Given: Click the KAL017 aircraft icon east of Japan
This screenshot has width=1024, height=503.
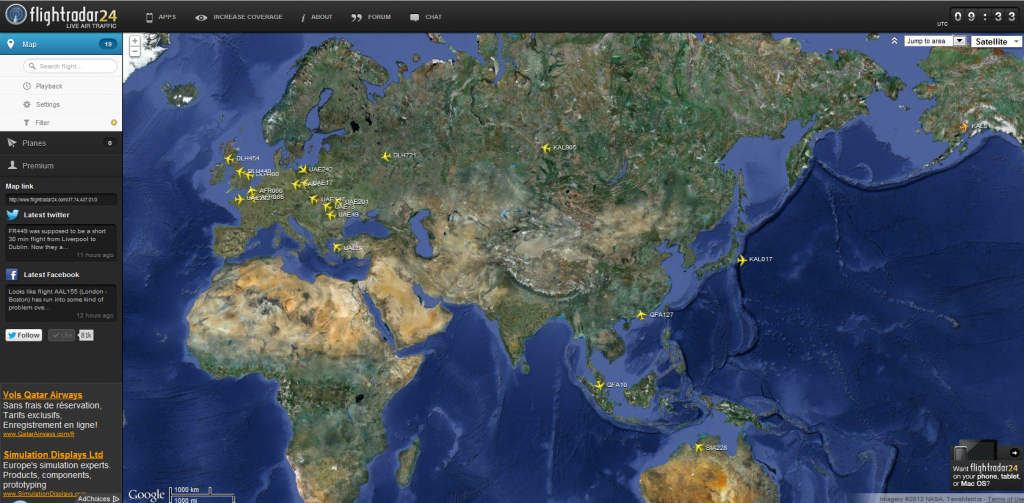Looking at the screenshot, I should 742,260.
